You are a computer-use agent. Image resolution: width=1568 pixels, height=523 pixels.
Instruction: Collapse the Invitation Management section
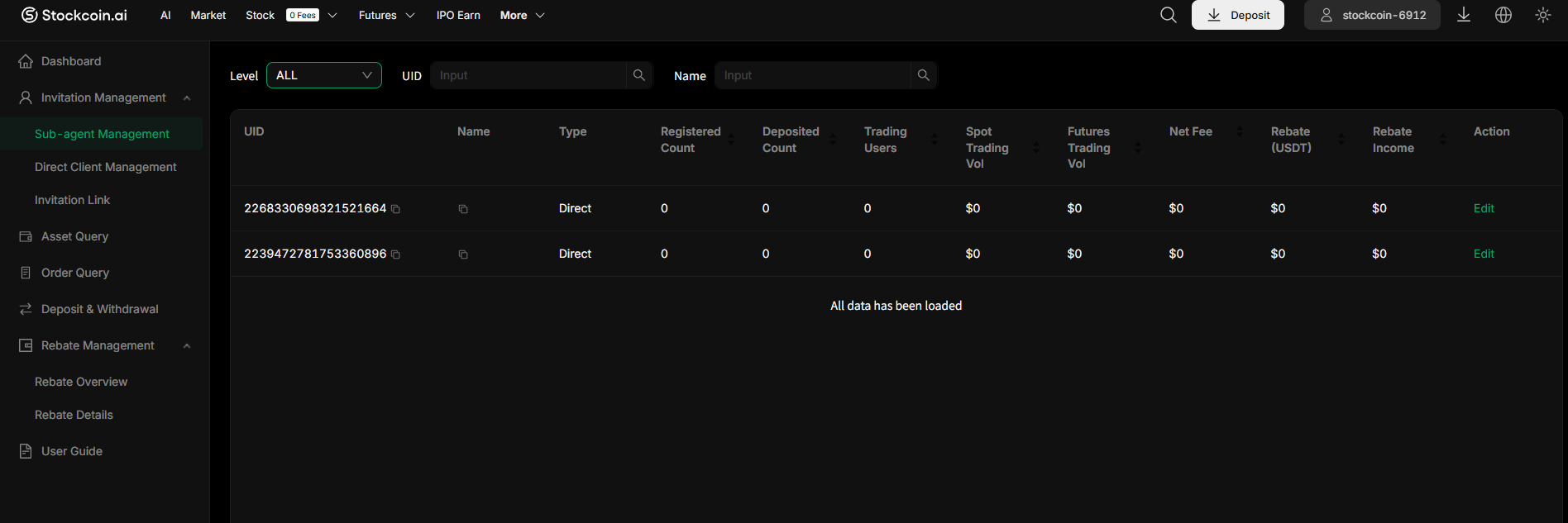pyautogui.click(x=104, y=97)
